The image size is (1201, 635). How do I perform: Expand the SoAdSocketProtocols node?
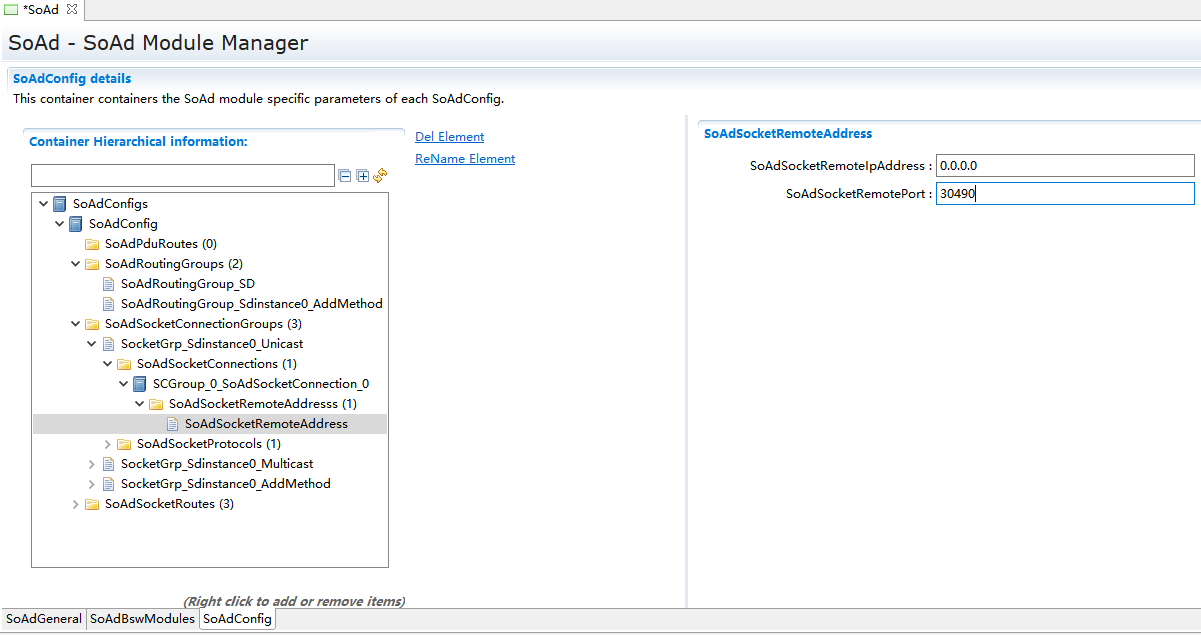pos(108,444)
